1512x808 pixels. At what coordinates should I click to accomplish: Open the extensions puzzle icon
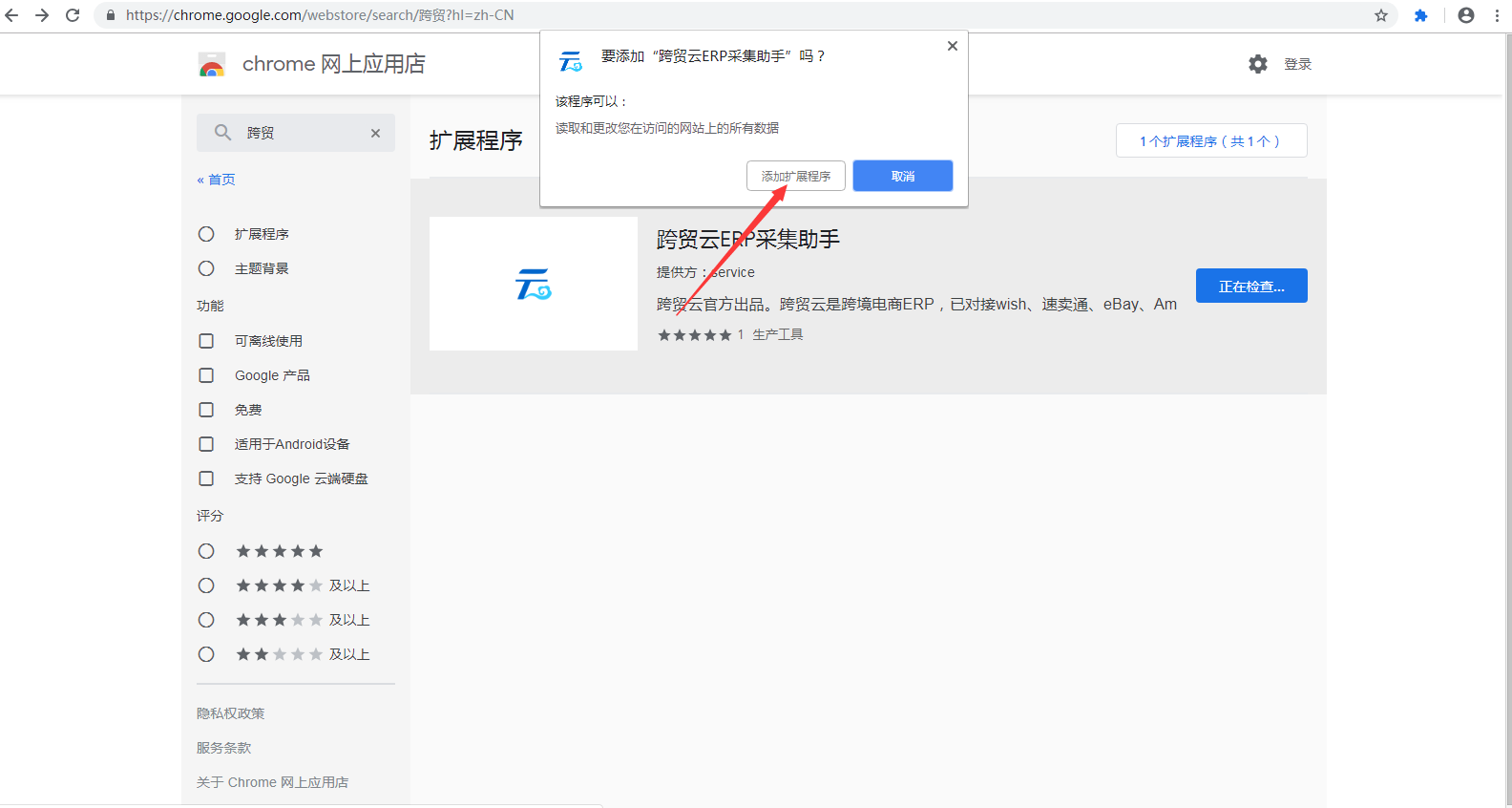point(1421,15)
